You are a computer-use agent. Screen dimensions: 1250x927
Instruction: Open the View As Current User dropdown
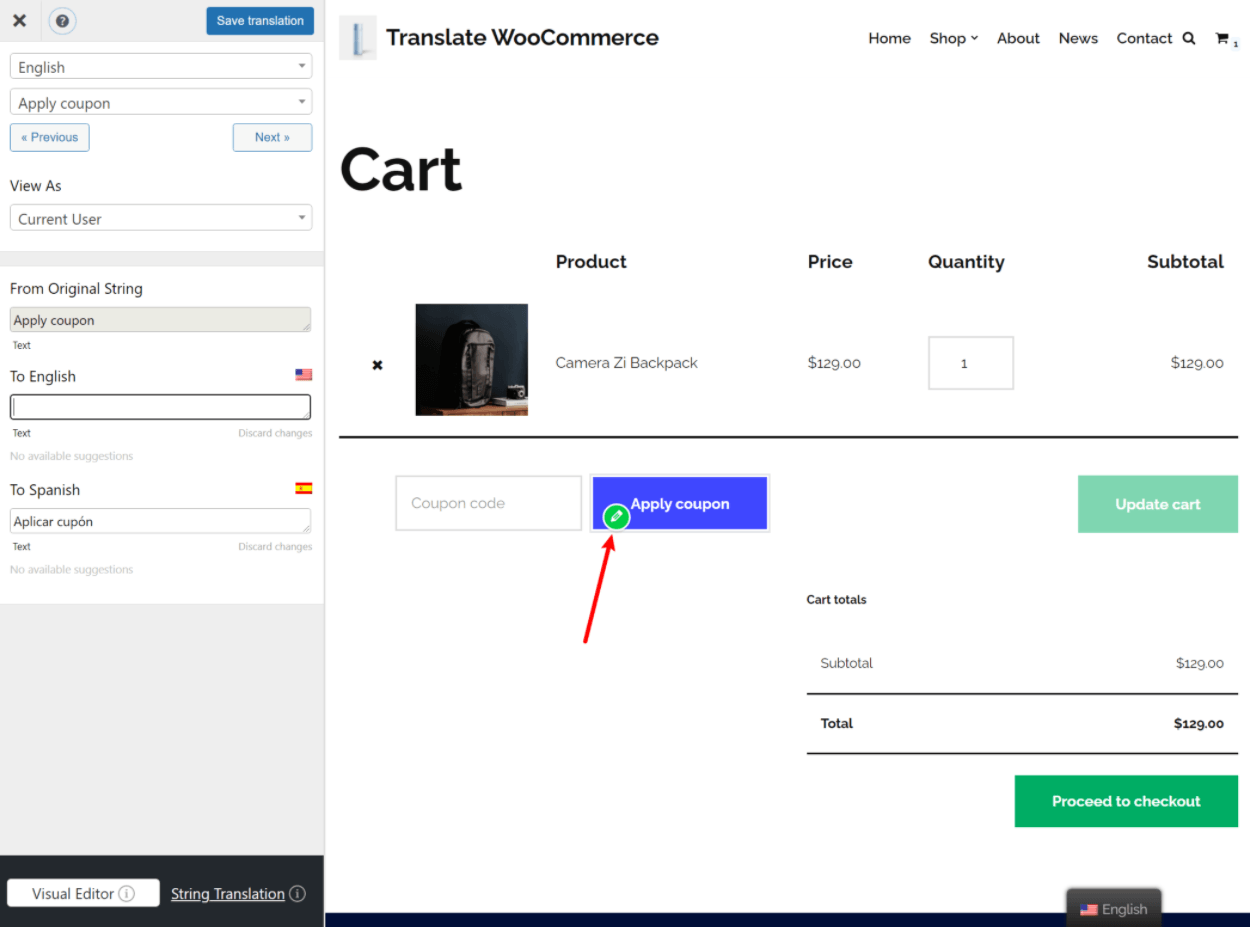160,217
